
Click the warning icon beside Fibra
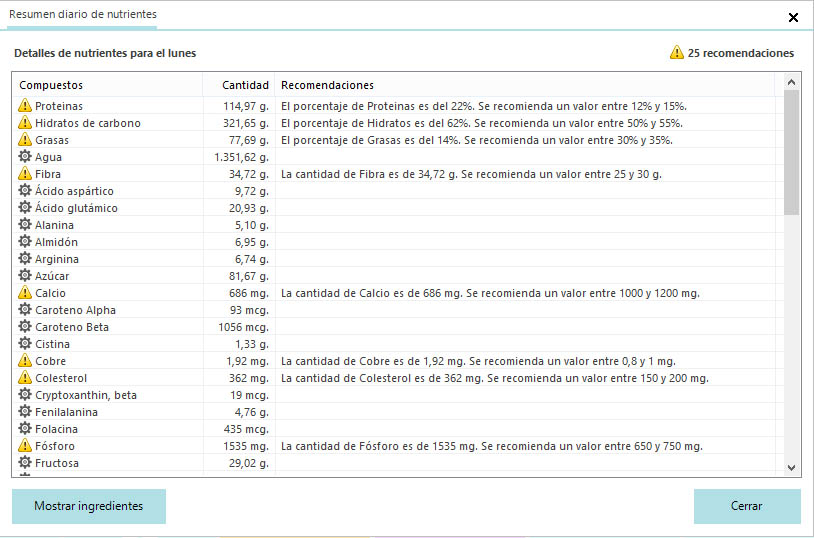25,173
